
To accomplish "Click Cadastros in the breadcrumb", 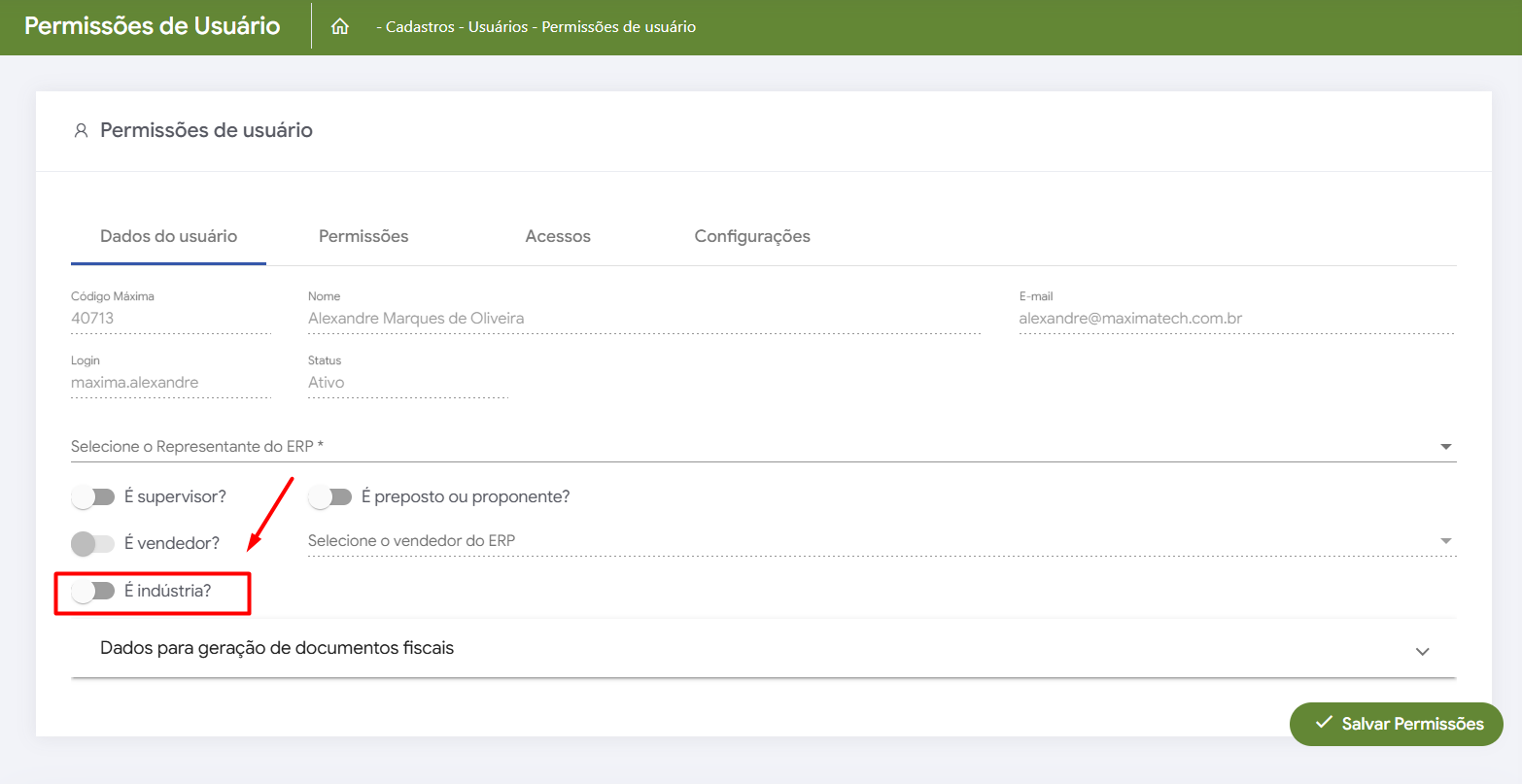I will 420,27.
